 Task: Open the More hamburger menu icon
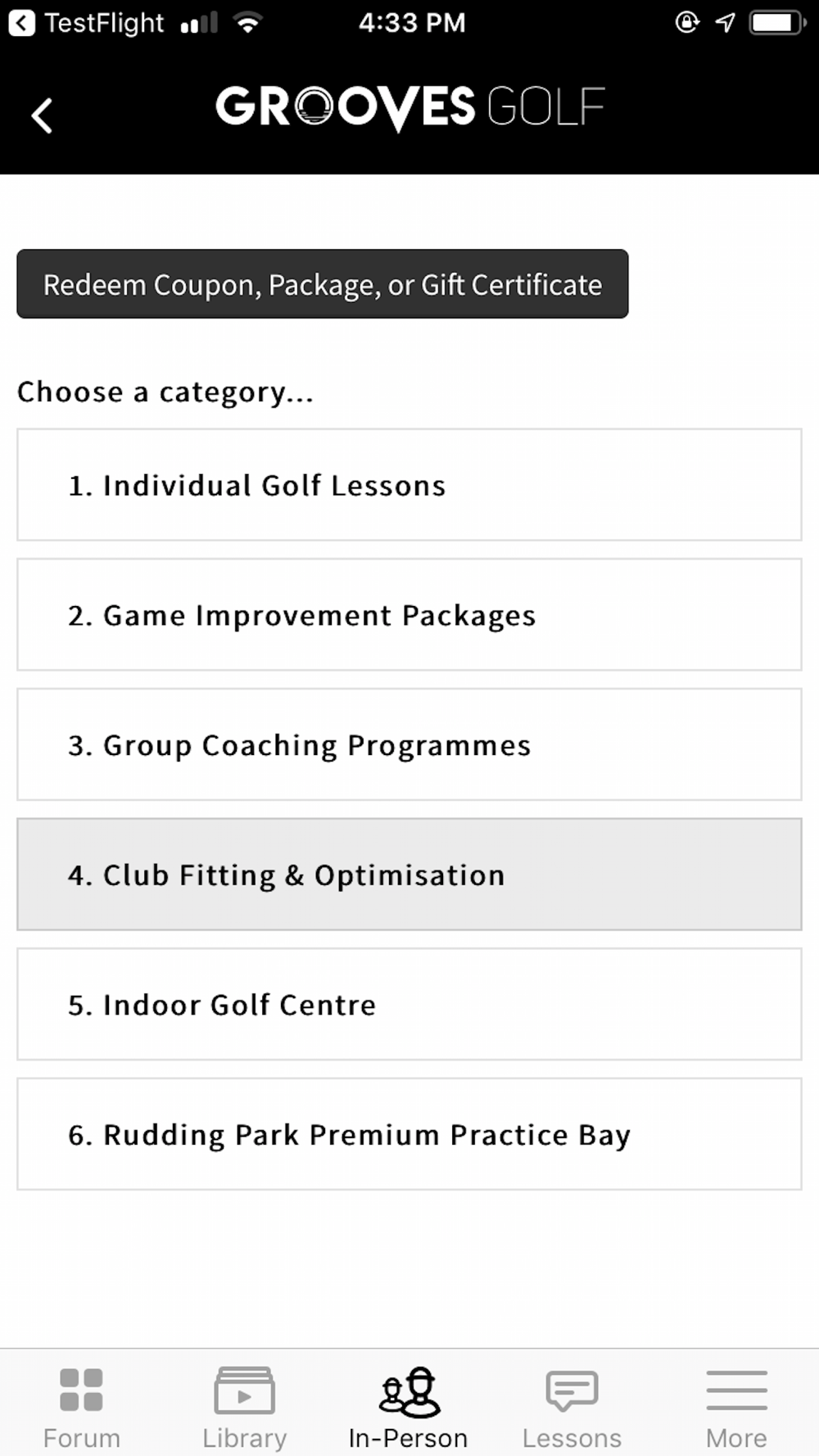[x=736, y=1390]
